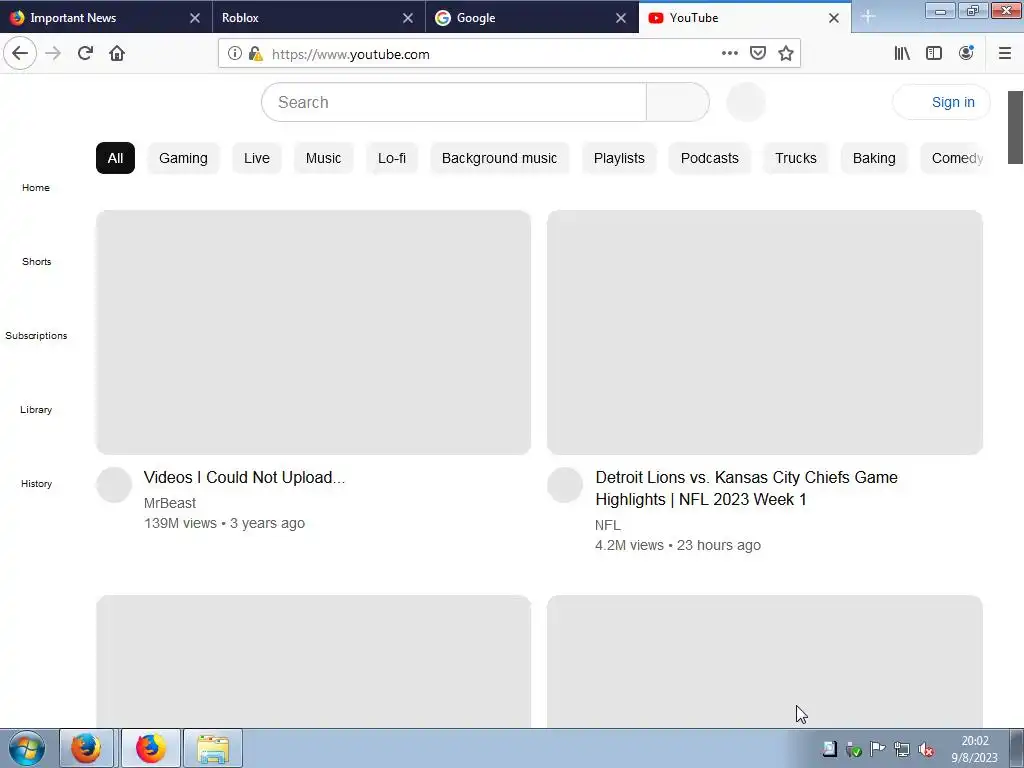Open Windows Explorer folder taskbar icon
This screenshot has width=1024, height=768.
[213, 748]
